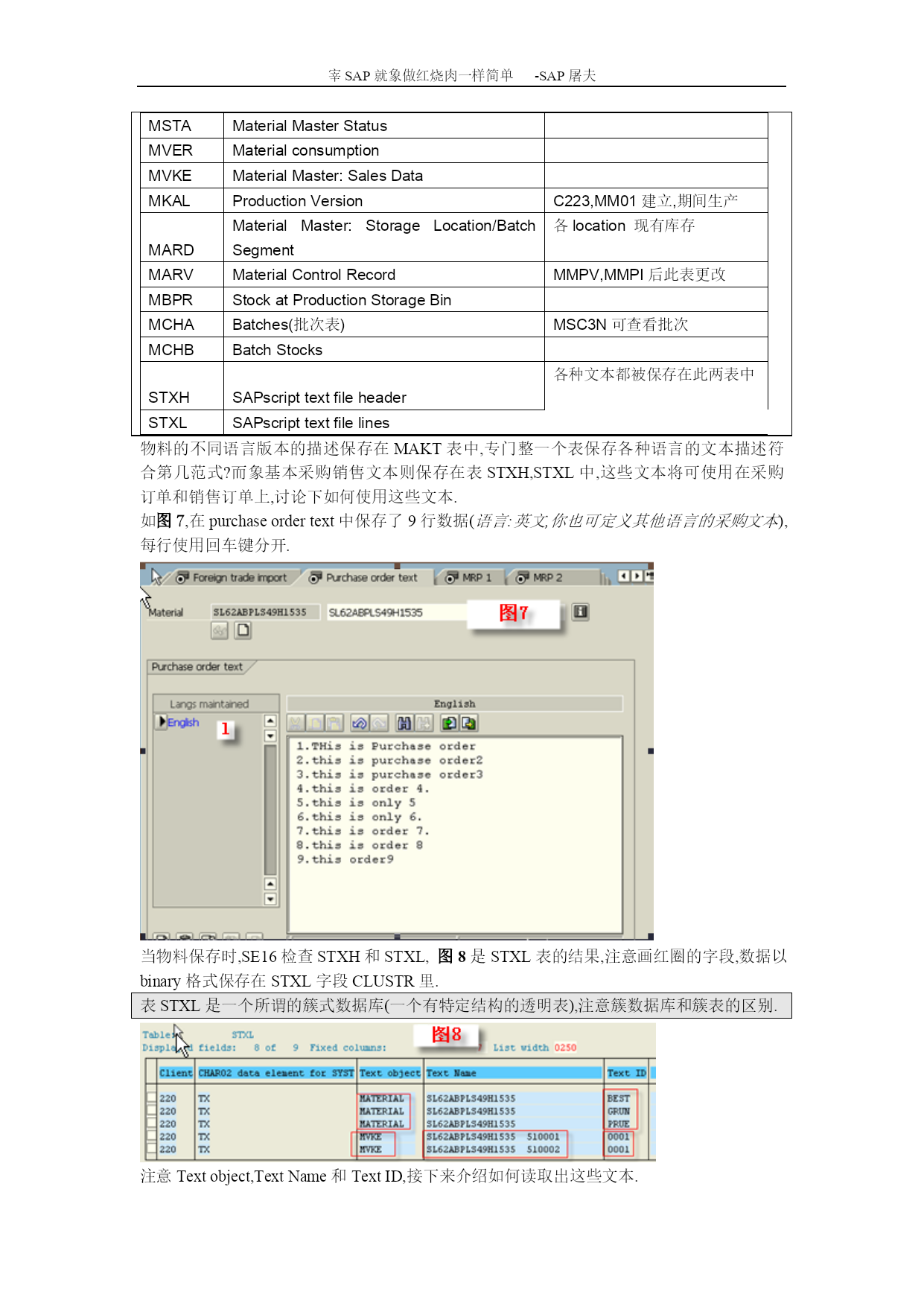Select English in Langs maintained list
This screenshot has height=1306, width=924.
183,722
